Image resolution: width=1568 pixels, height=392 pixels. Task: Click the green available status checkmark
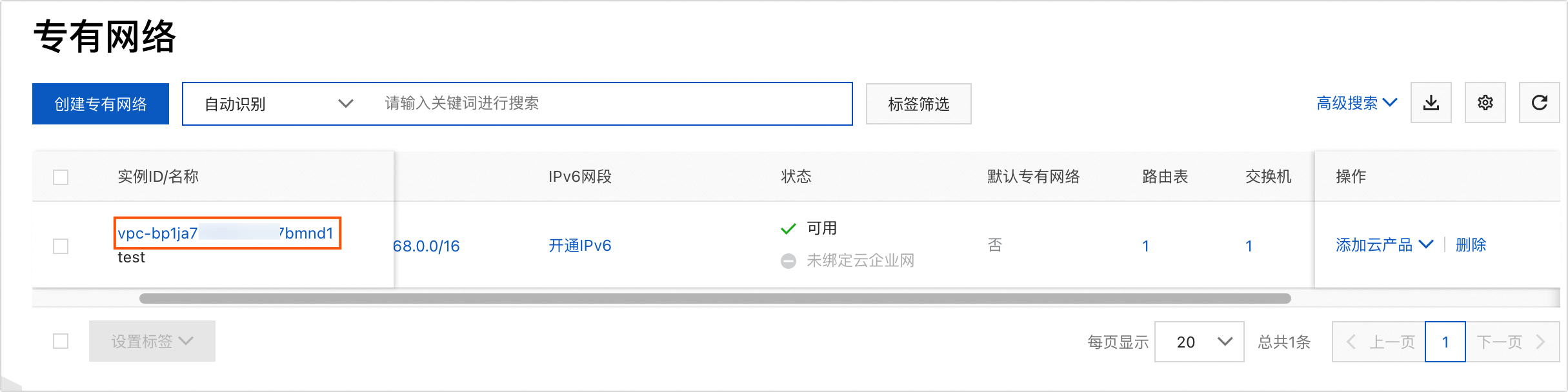(788, 228)
